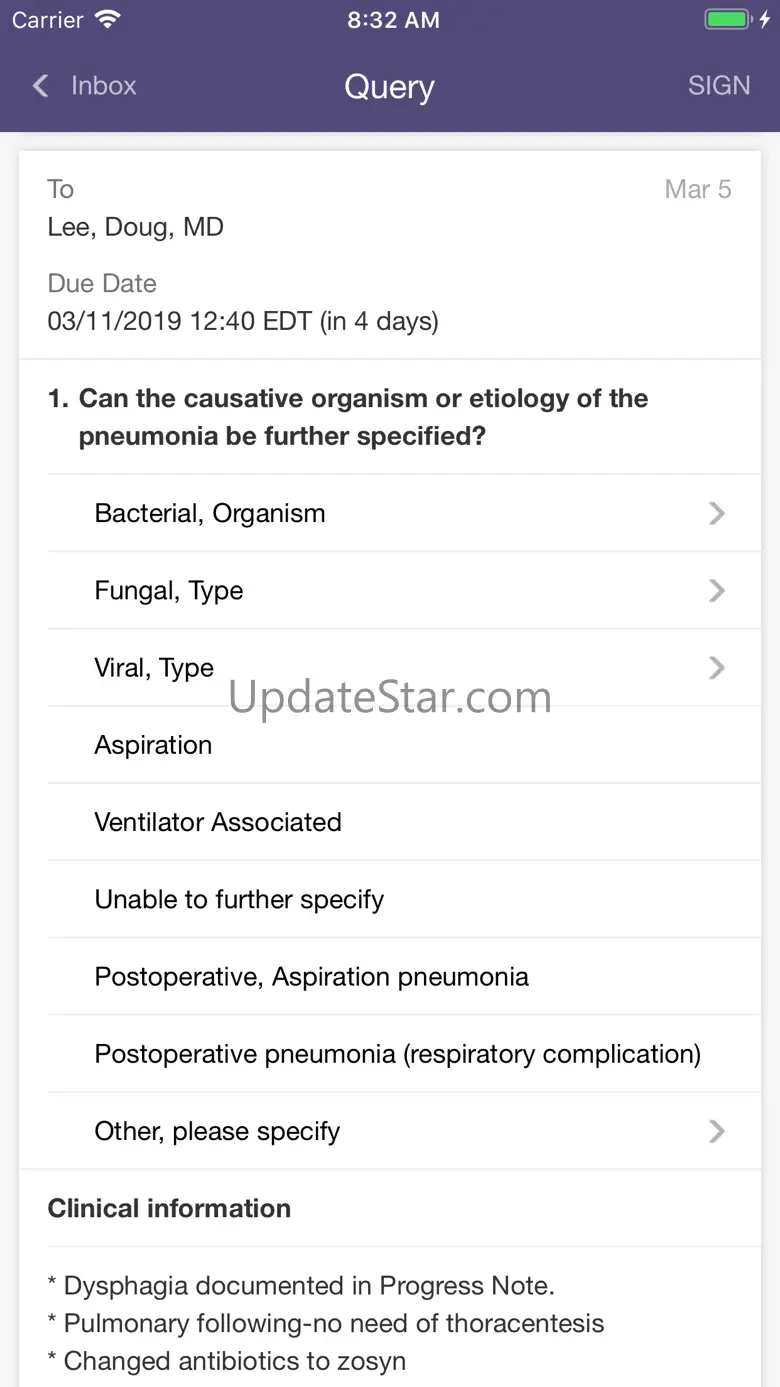
Task: Tap the Query title in header
Action: (x=389, y=87)
